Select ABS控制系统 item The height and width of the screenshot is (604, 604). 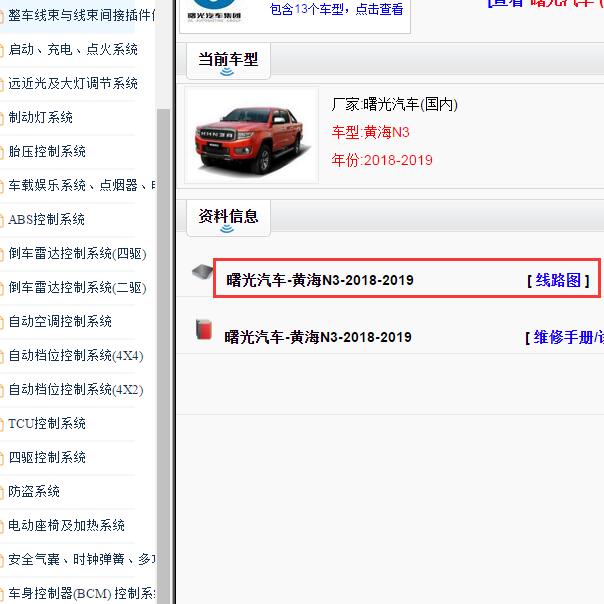46,219
